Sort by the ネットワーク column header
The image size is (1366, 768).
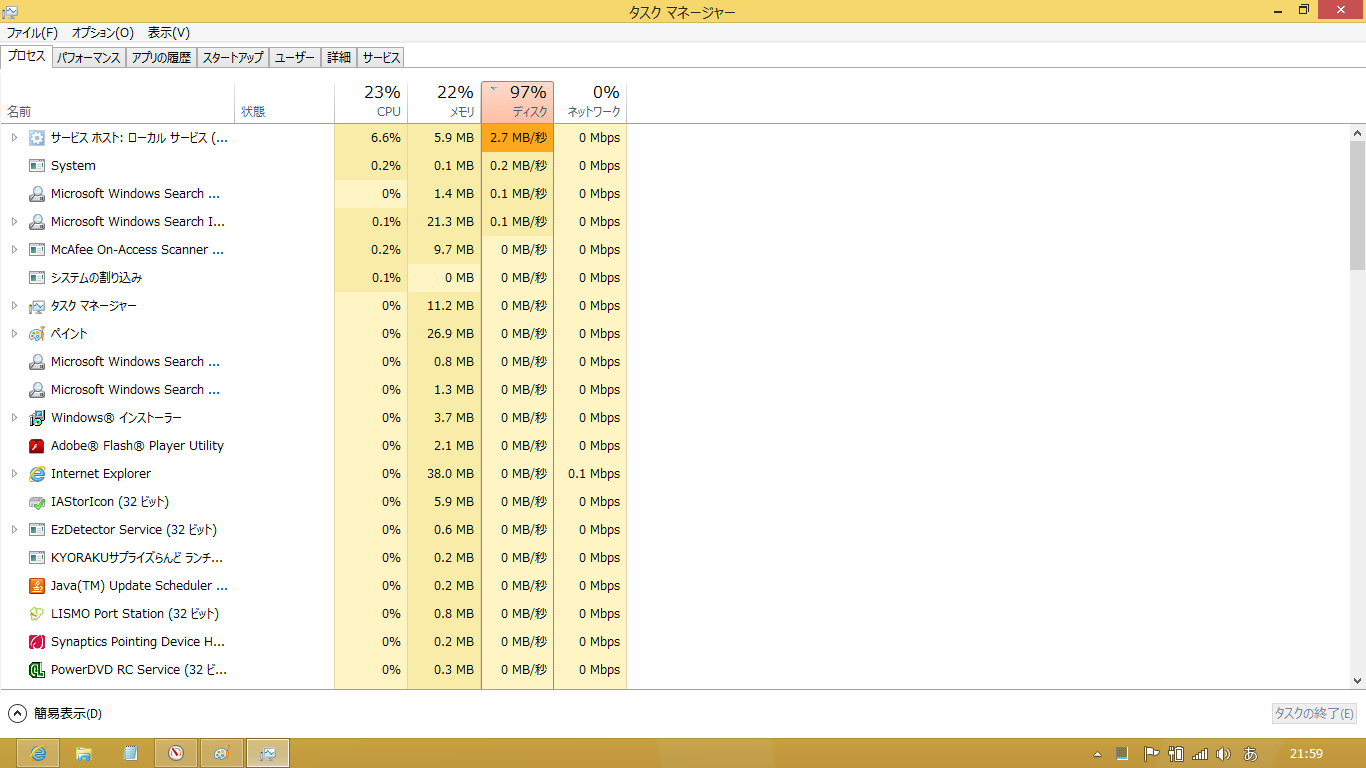pos(590,102)
